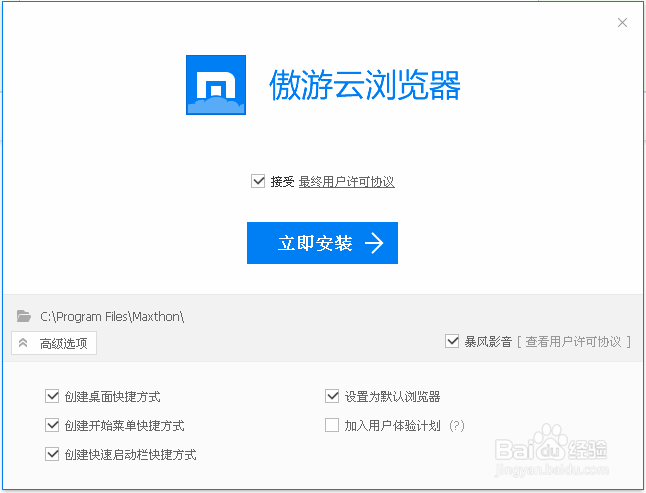Enable 加入用户体验计划 checkbox

click(x=332, y=425)
